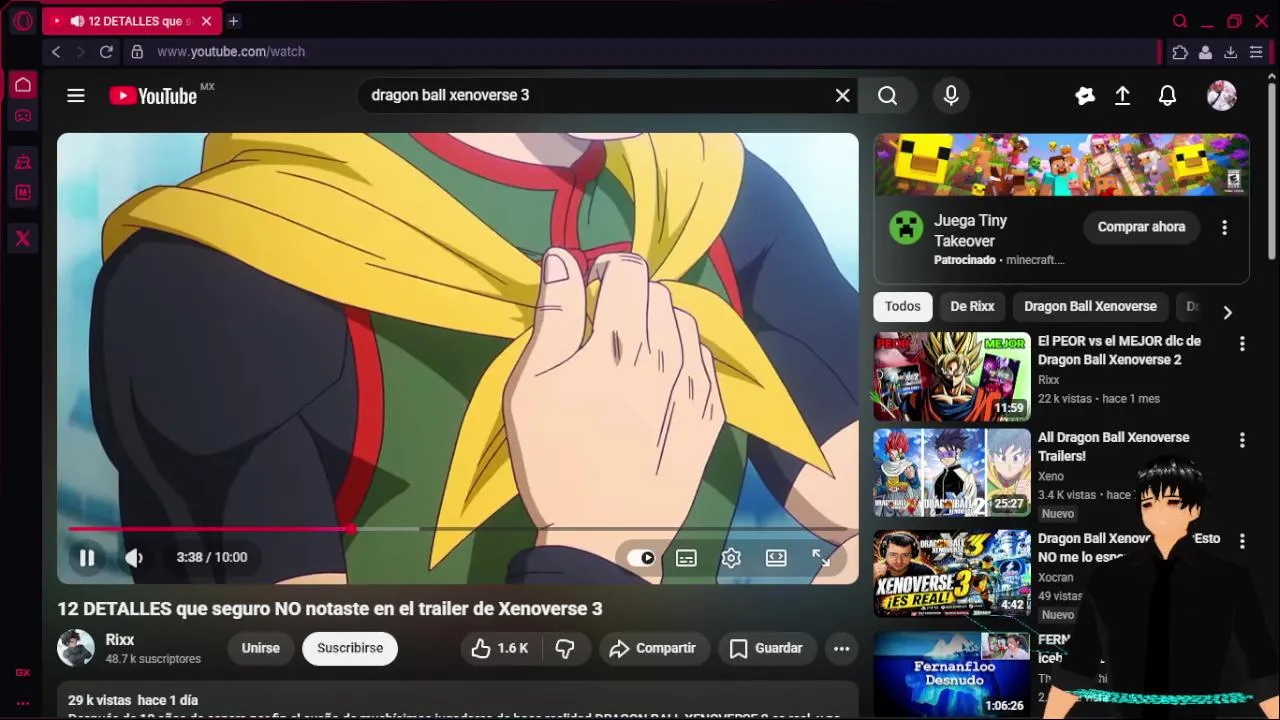1280x720 pixels.
Task: Toggle subtitles in the player
Action: 686,558
